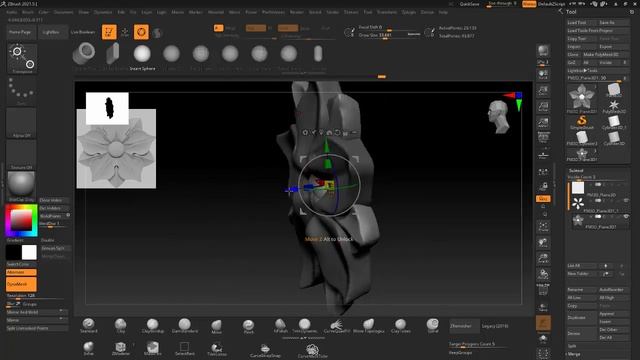
Task: Open the Brush menu
Action: 28,12
